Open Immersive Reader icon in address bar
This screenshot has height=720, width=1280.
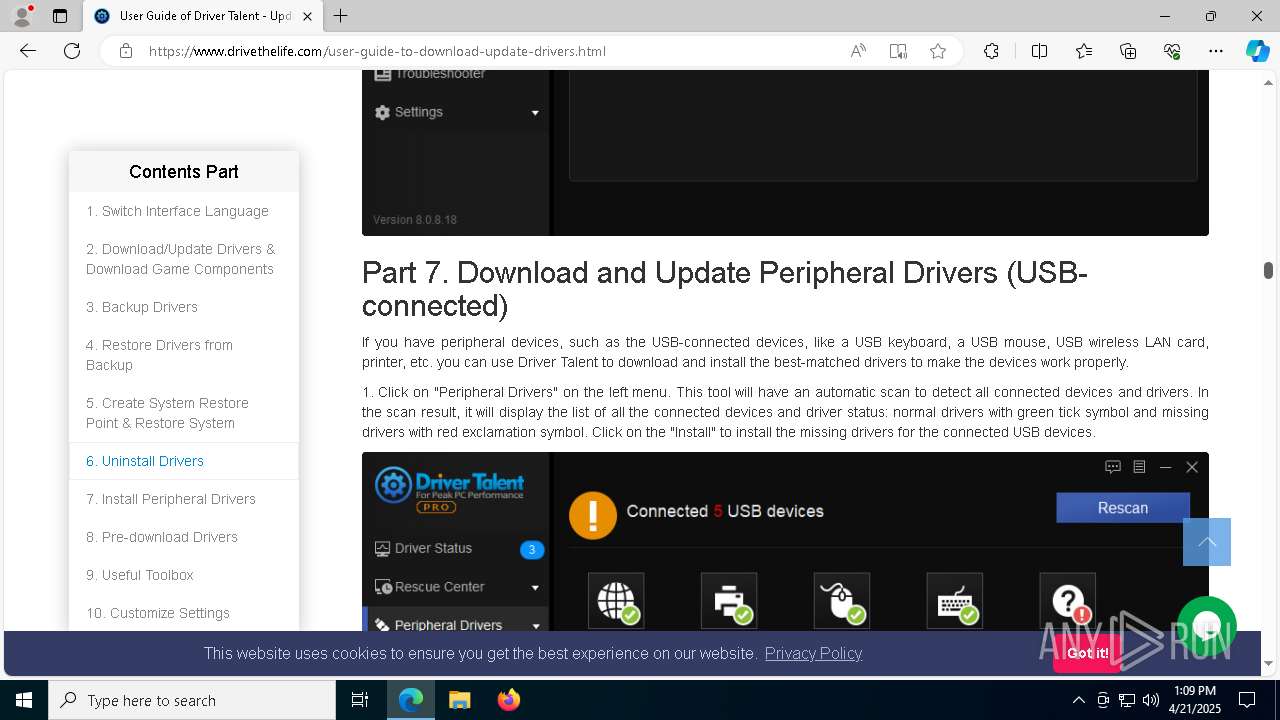click(x=898, y=51)
